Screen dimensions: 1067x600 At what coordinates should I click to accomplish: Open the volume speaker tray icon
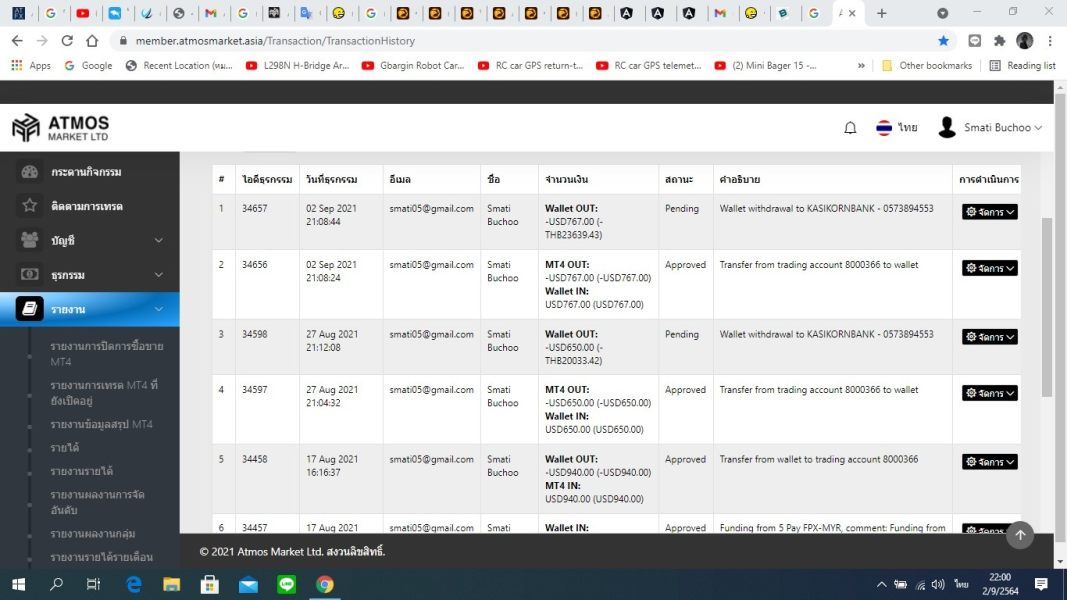point(938,584)
